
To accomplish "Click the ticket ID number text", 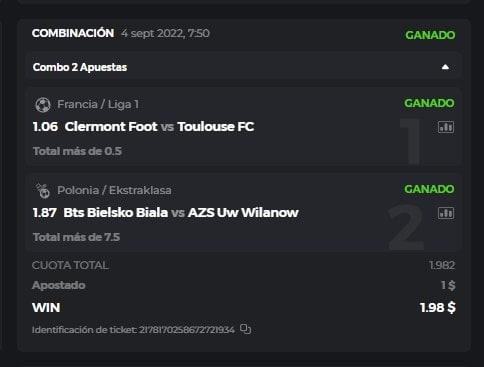I will 187,330.
